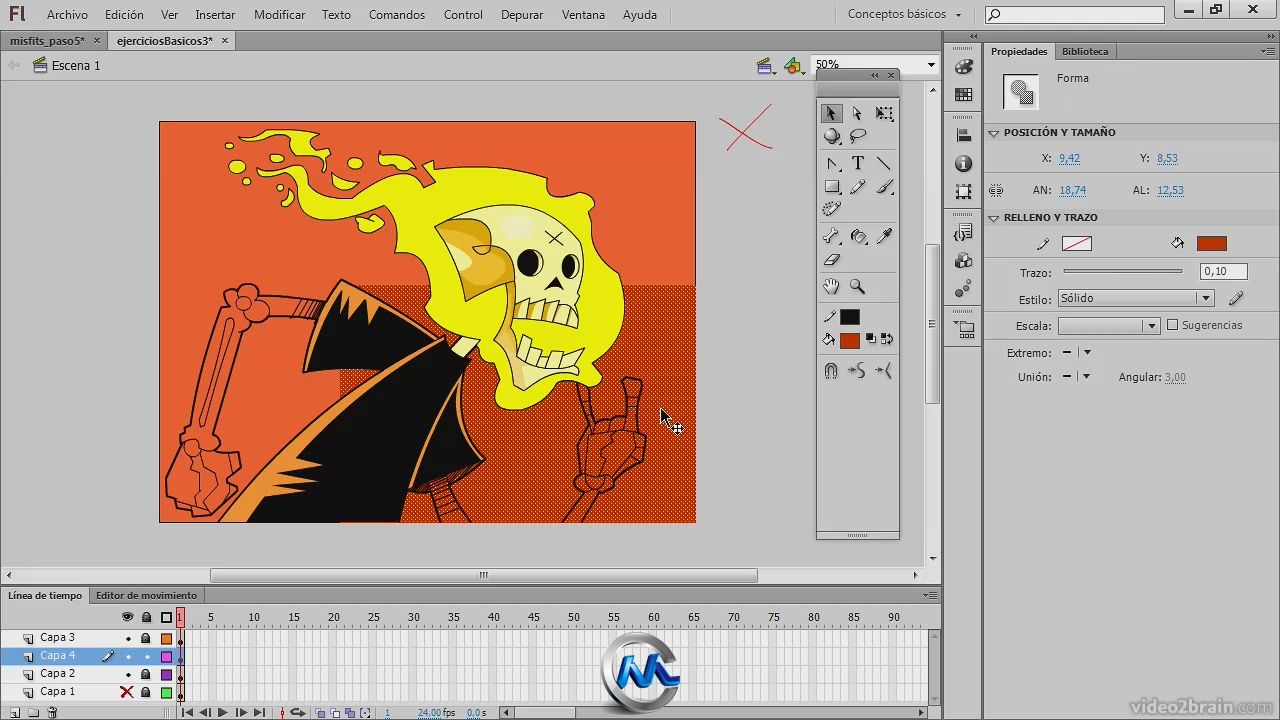Toggle Onion Skin in timeline
Image resolution: width=1280 pixels, height=720 pixels.
tap(320, 713)
